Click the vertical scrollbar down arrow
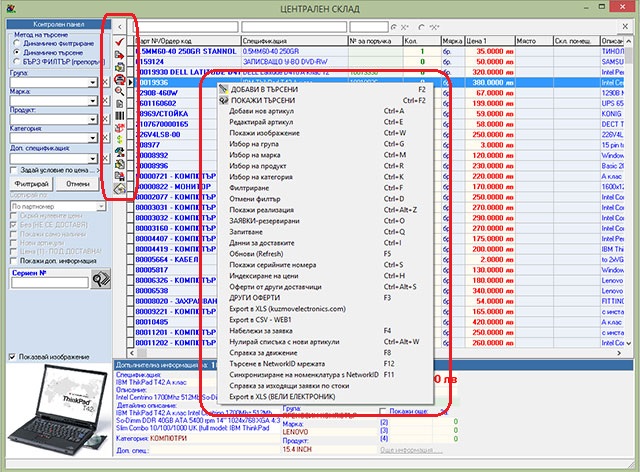Screen dimensions: 640x472 tap(629, 343)
